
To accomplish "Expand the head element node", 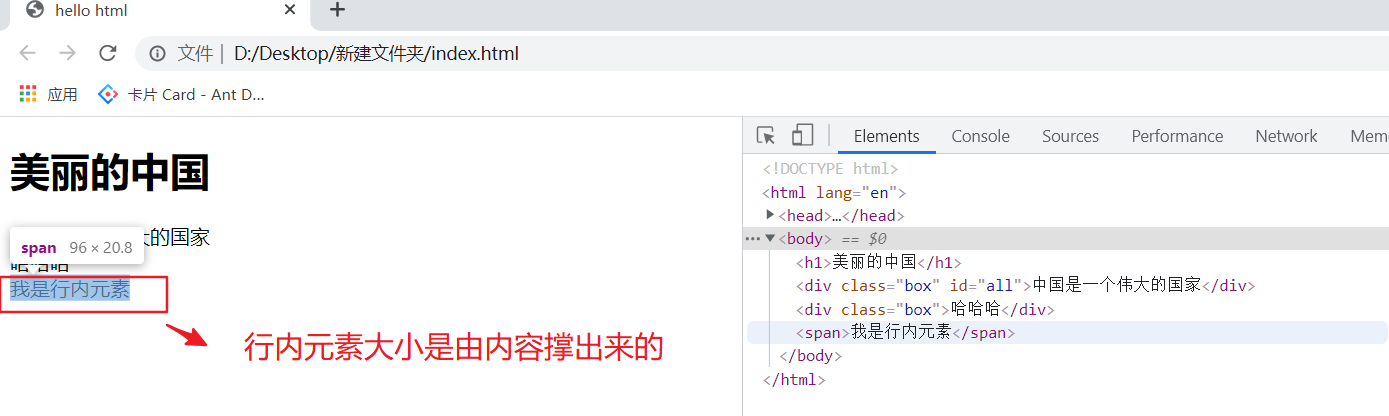I will (x=770, y=215).
